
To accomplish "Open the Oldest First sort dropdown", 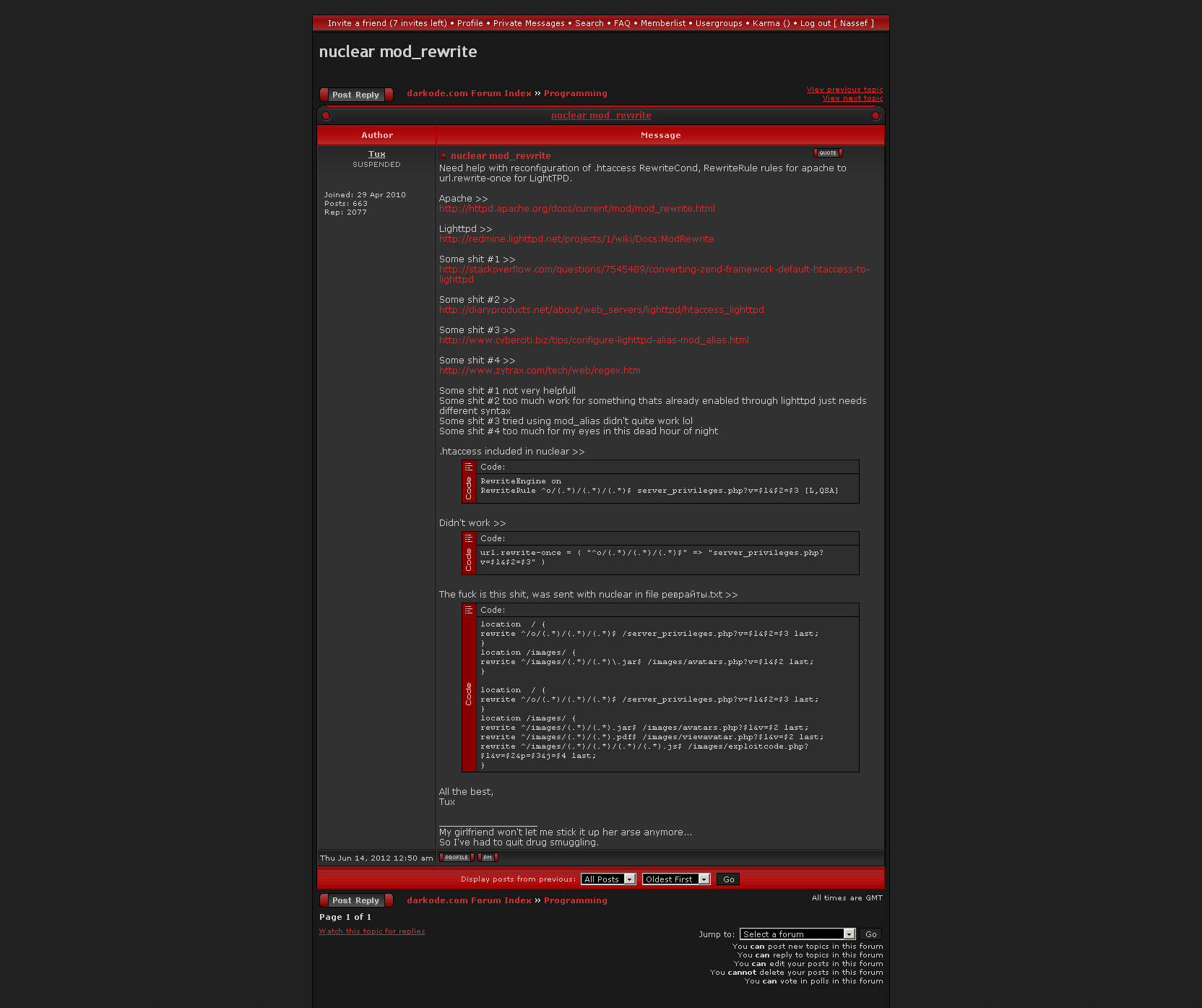I will 675,879.
